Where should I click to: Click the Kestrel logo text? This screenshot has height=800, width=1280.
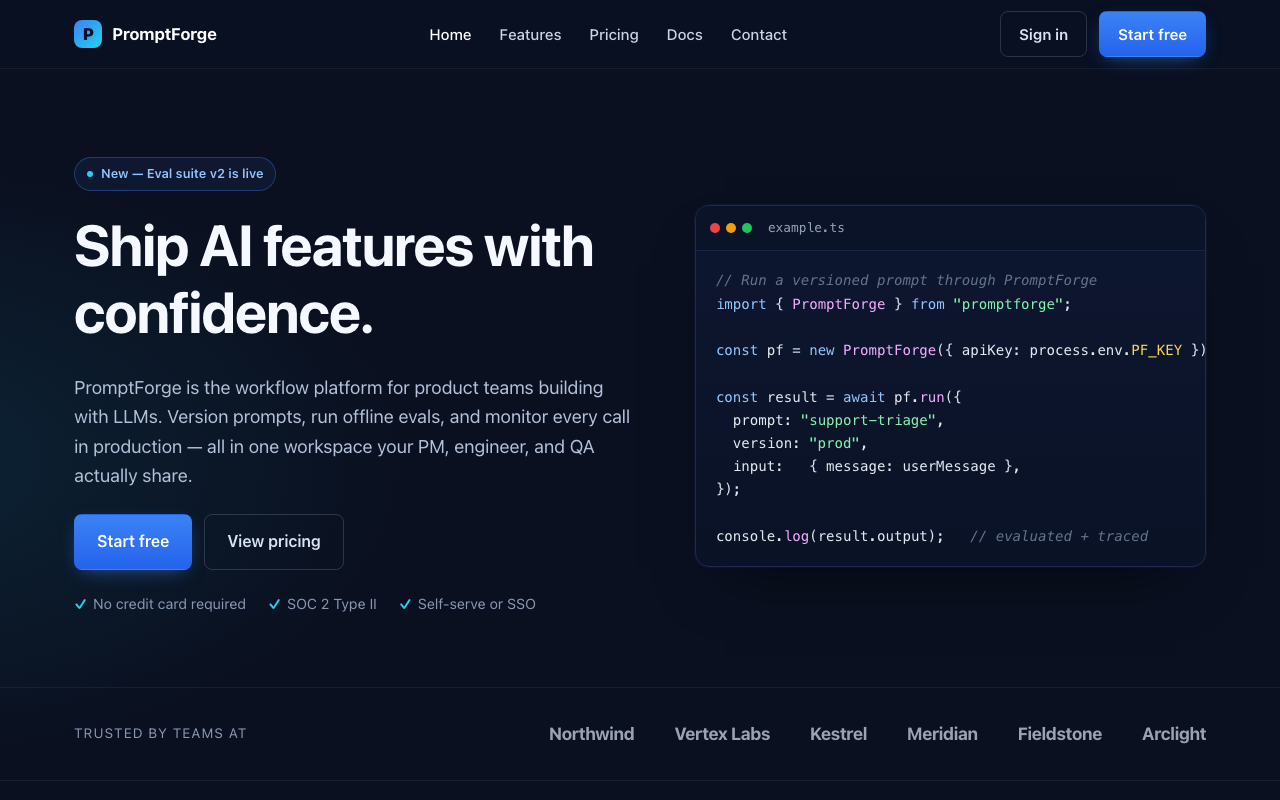pyautogui.click(x=838, y=734)
